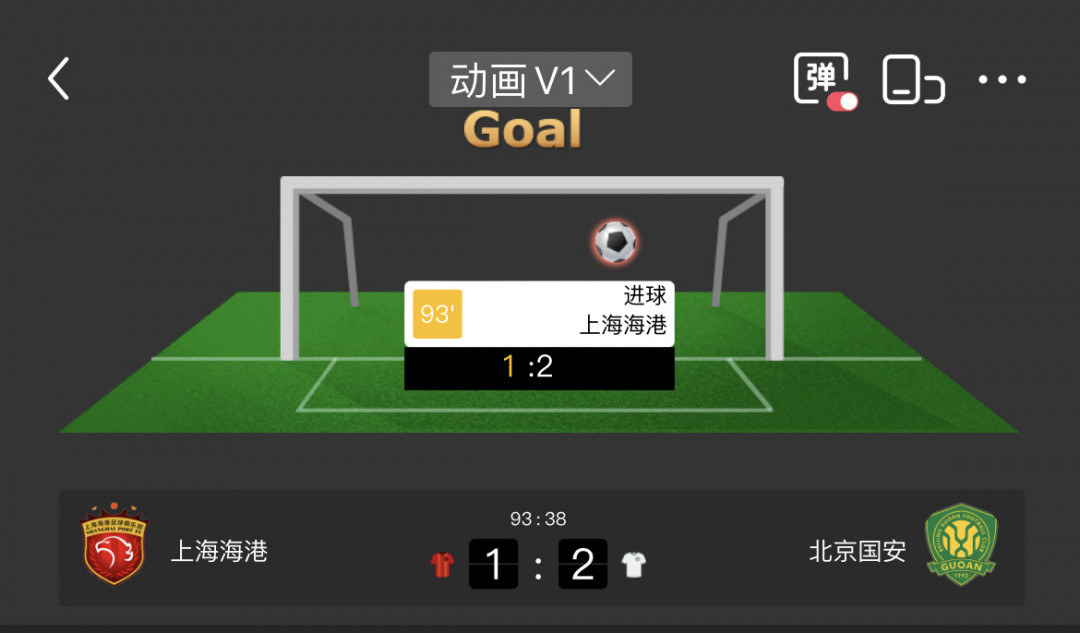The height and width of the screenshot is (633, 1080).
Task: Click the golden Goal text
Action: (523, 129)
